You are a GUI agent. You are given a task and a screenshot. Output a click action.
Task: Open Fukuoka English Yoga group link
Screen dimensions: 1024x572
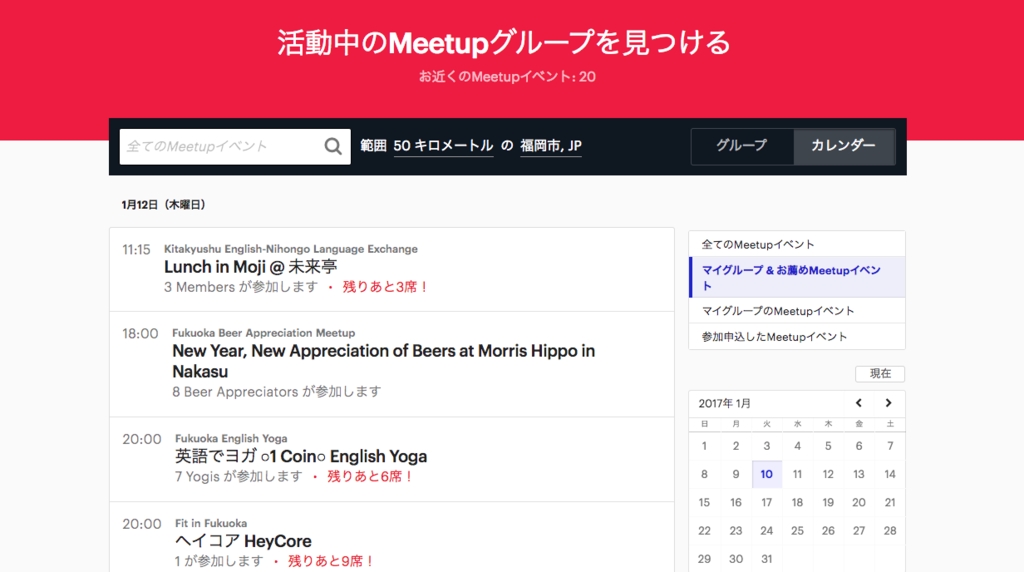pos(231,438)
